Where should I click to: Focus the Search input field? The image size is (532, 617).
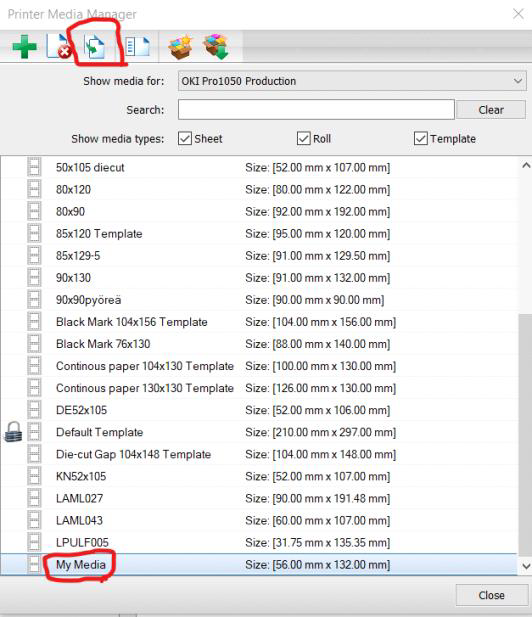[x=316, y=109]
